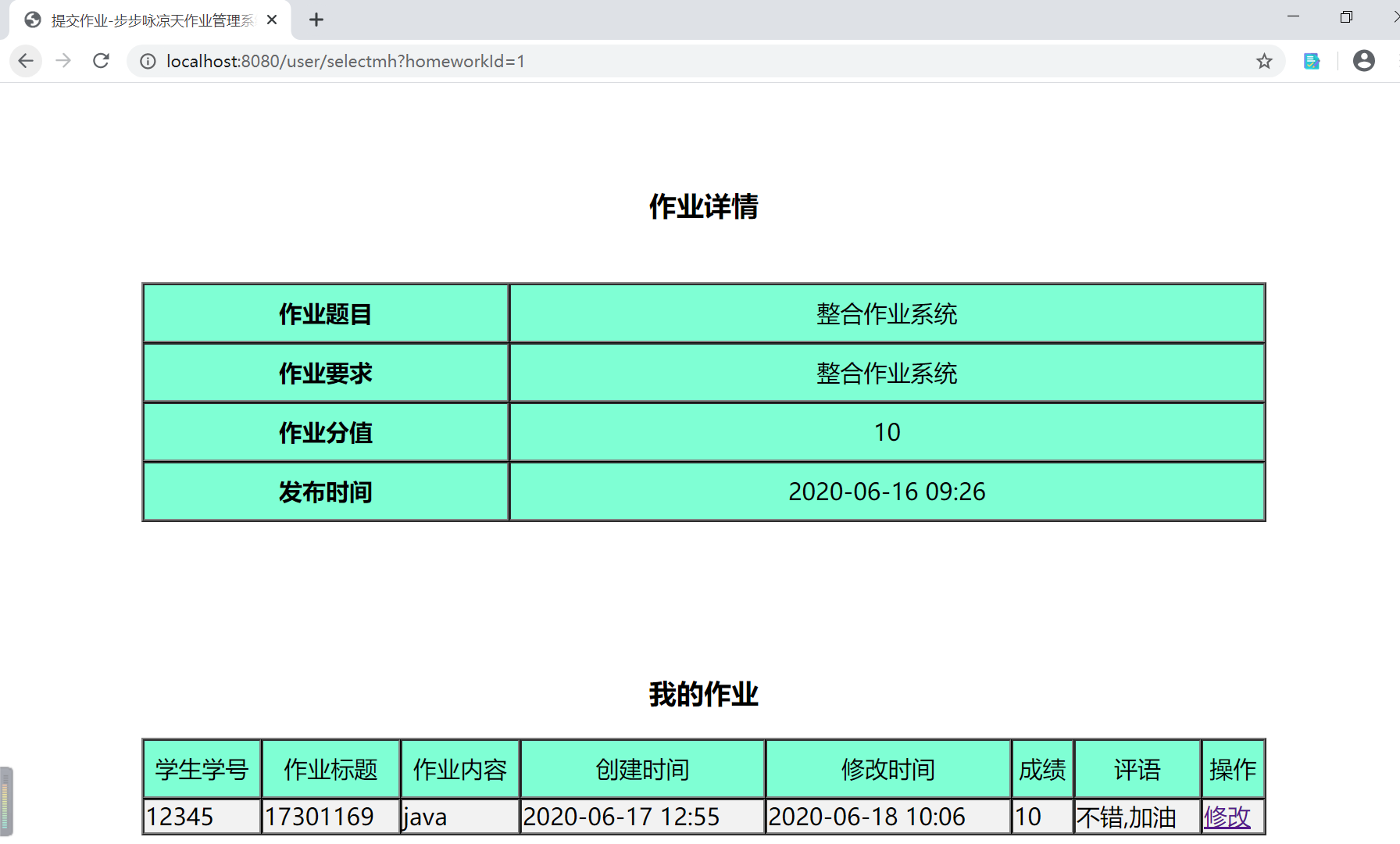This screenshot has width=1400, height=844.
Task: Click creation time 2020-06-17 12:55 cell
Action: pyautogui.click(x=642, y=817)
